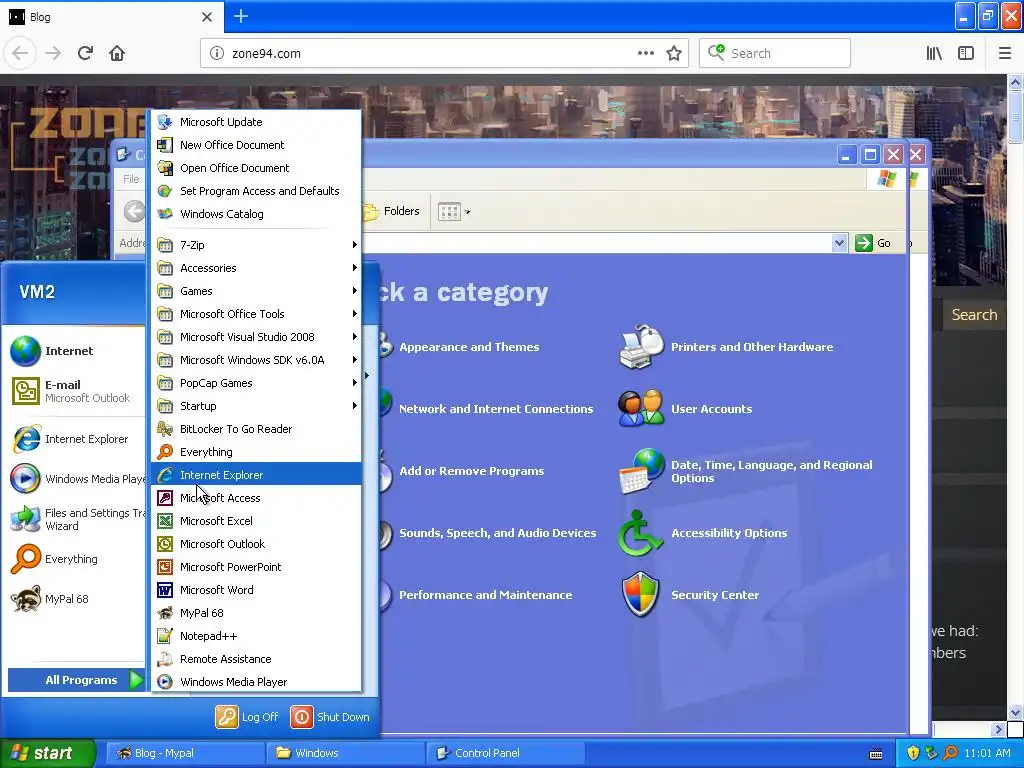Toggle Folders view in Control Panel toolbar
Screen dimensions: 1024x768
click(x=391, y=211)
